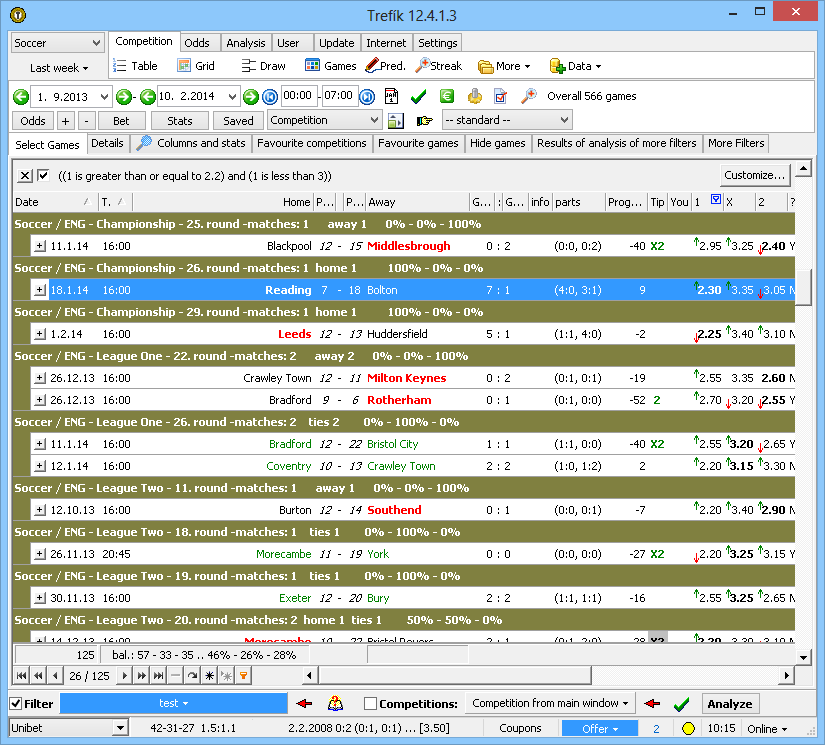Click the Streak toolbar icon

click(438, 66)
